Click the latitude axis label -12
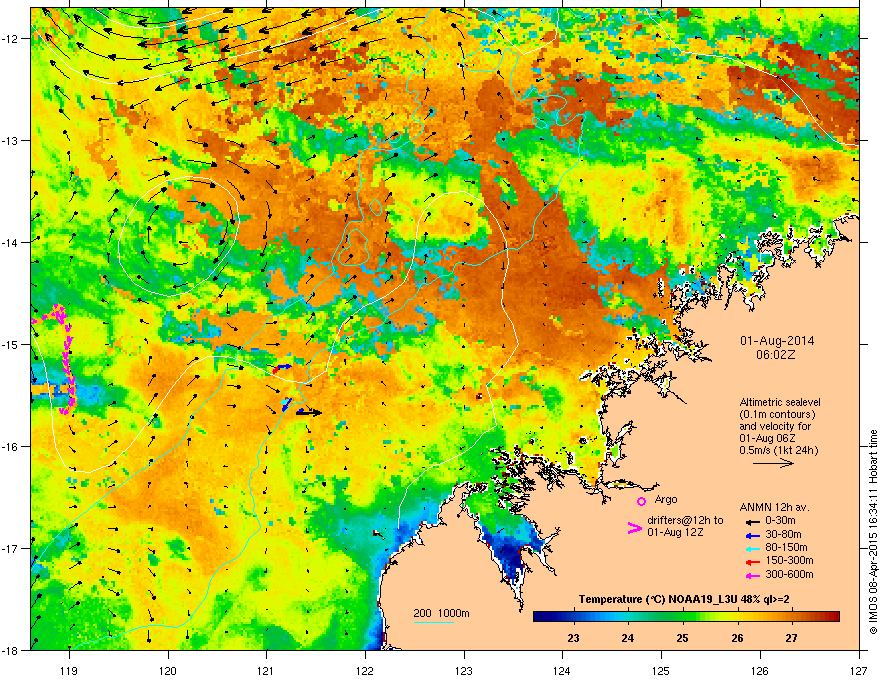880x680 pixels. [x=11, y=39]
